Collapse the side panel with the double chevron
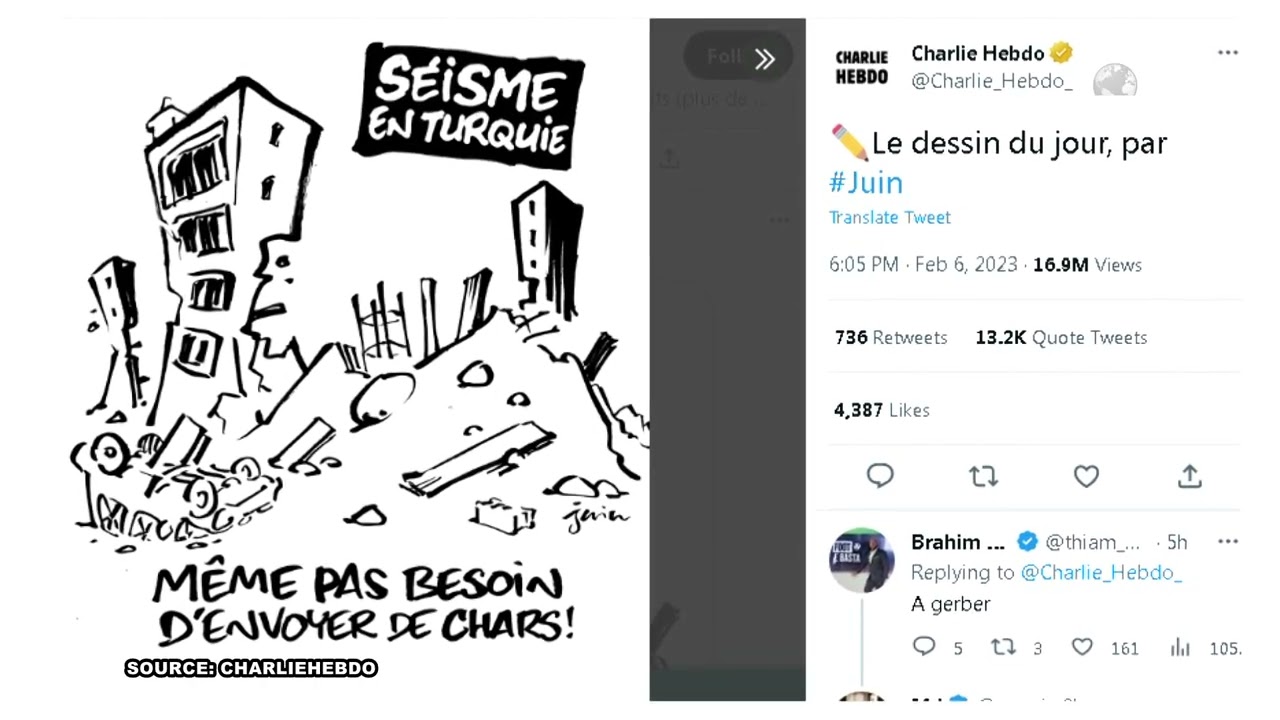Image resolution: width=1280 pixels, height=720 pixels. (765, 59)
